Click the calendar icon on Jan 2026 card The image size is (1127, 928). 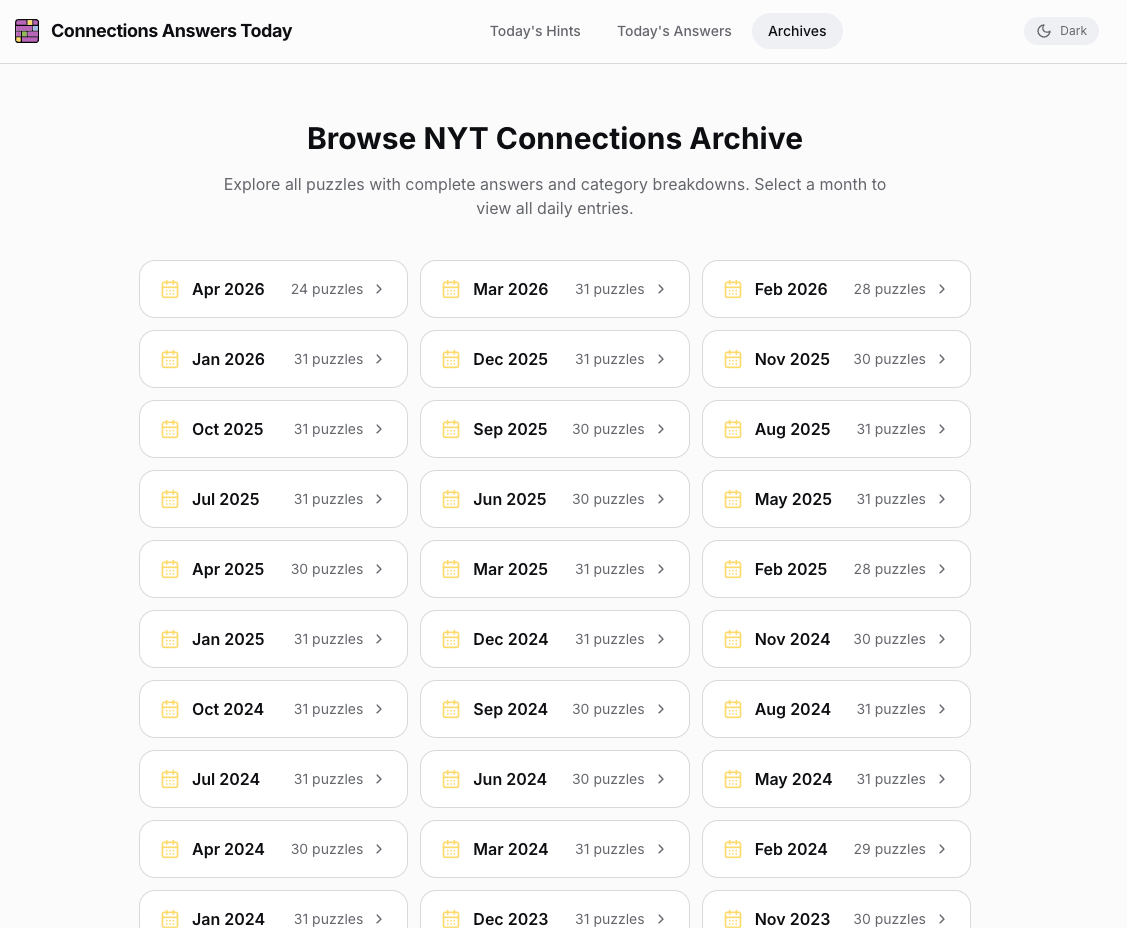click(170, 359)
